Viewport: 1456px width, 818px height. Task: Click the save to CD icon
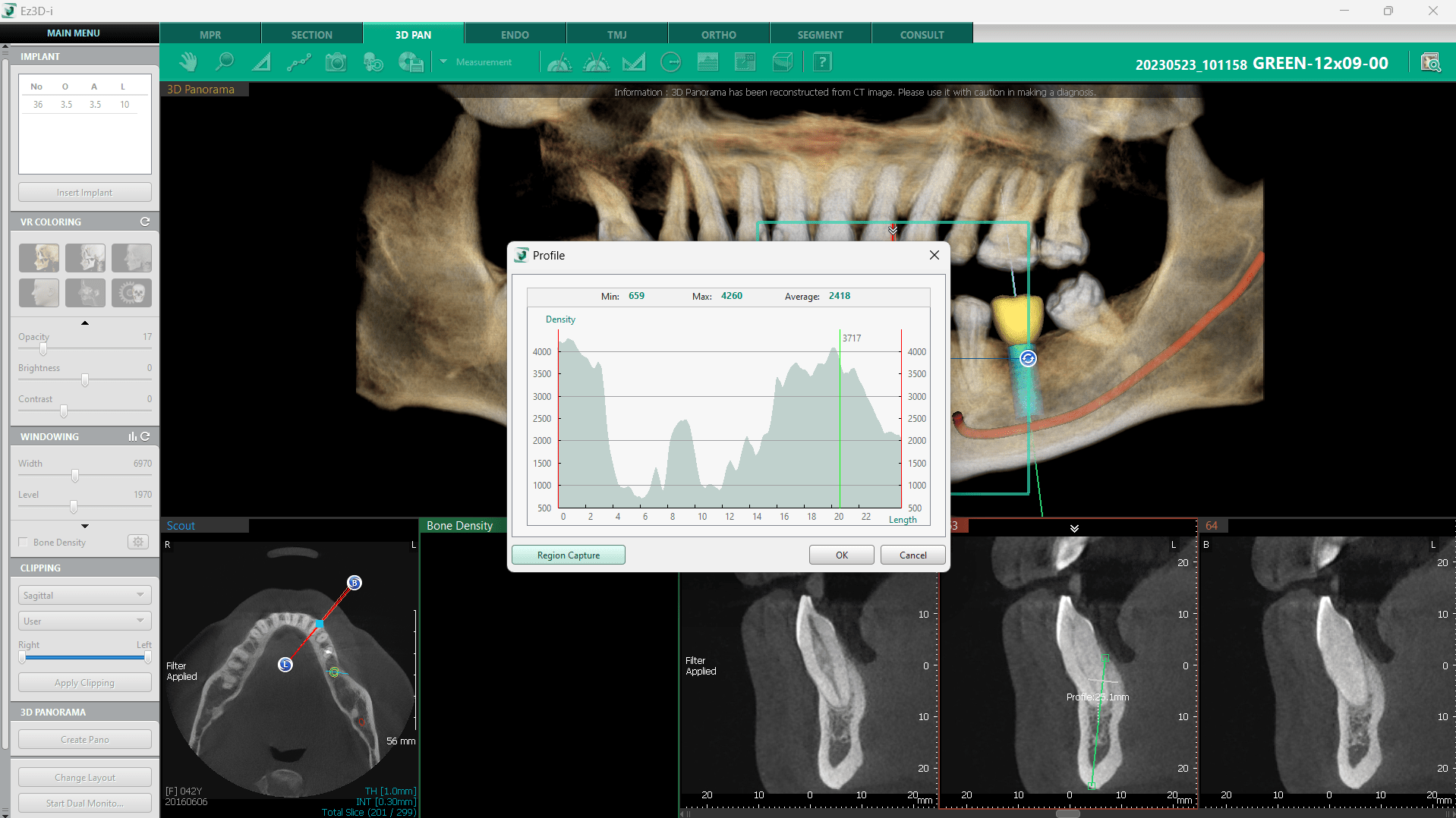point(410,62)
